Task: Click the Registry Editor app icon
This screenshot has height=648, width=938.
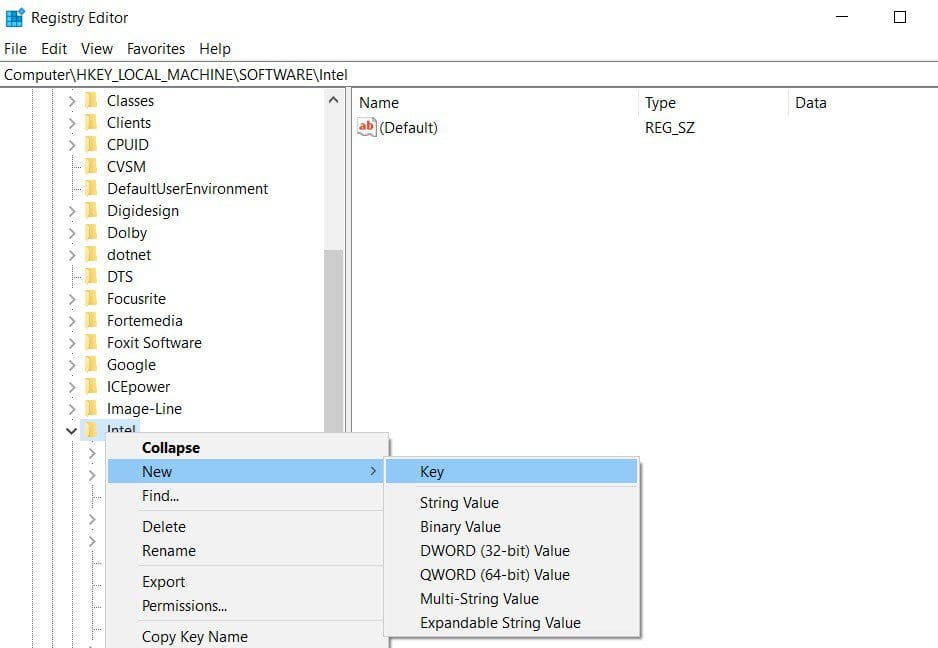Action: tap(14, 17)
